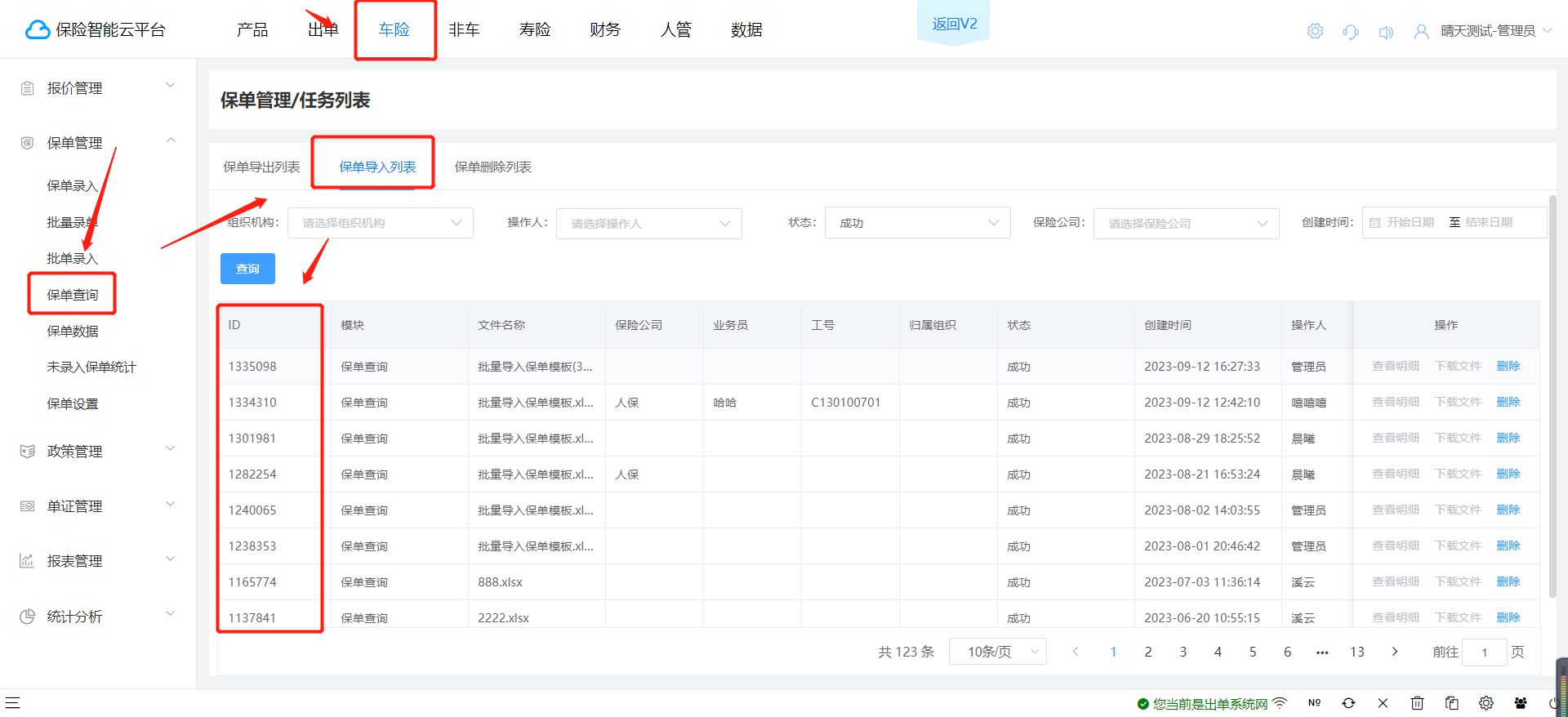Click 查看明细 for row 1334310

click(x=1396, y=402)
